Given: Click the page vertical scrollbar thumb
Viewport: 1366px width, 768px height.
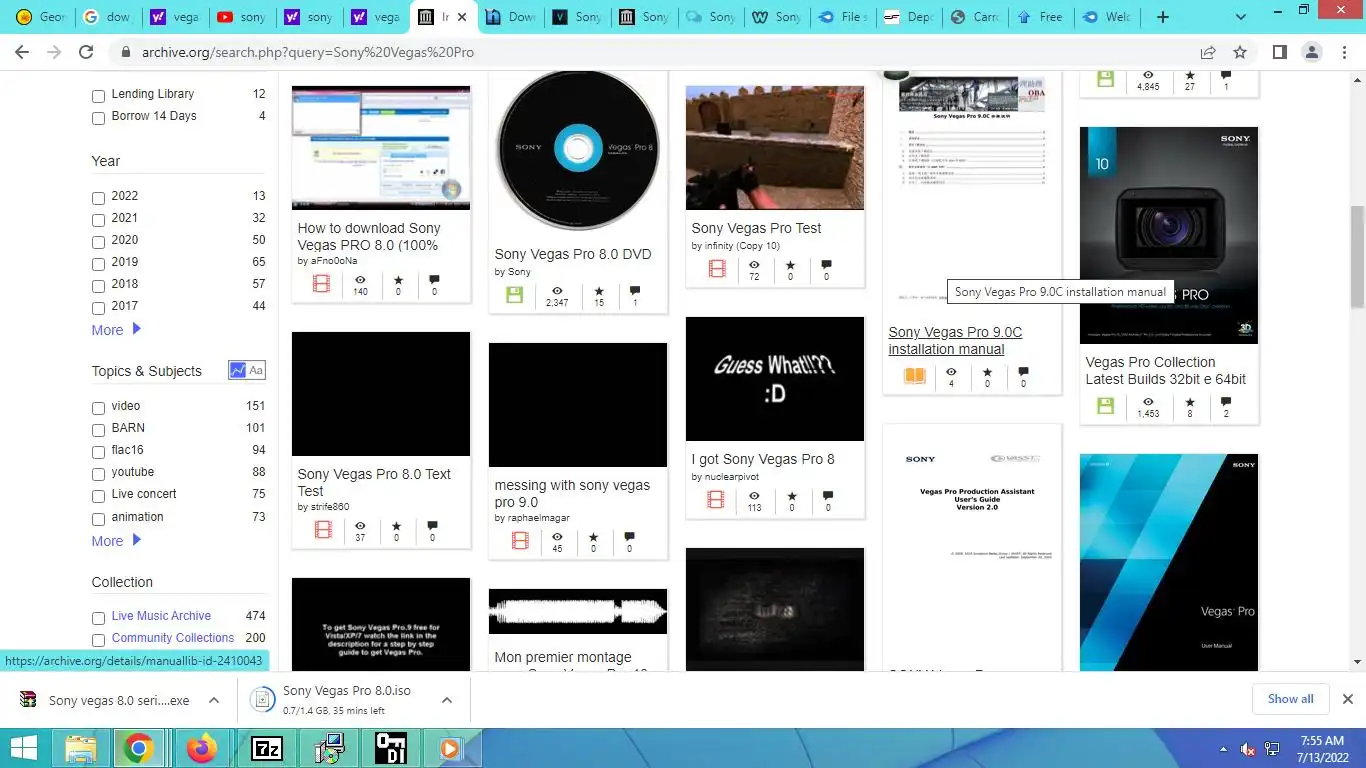Looking at the screenshot, I should pos(1357,256).
